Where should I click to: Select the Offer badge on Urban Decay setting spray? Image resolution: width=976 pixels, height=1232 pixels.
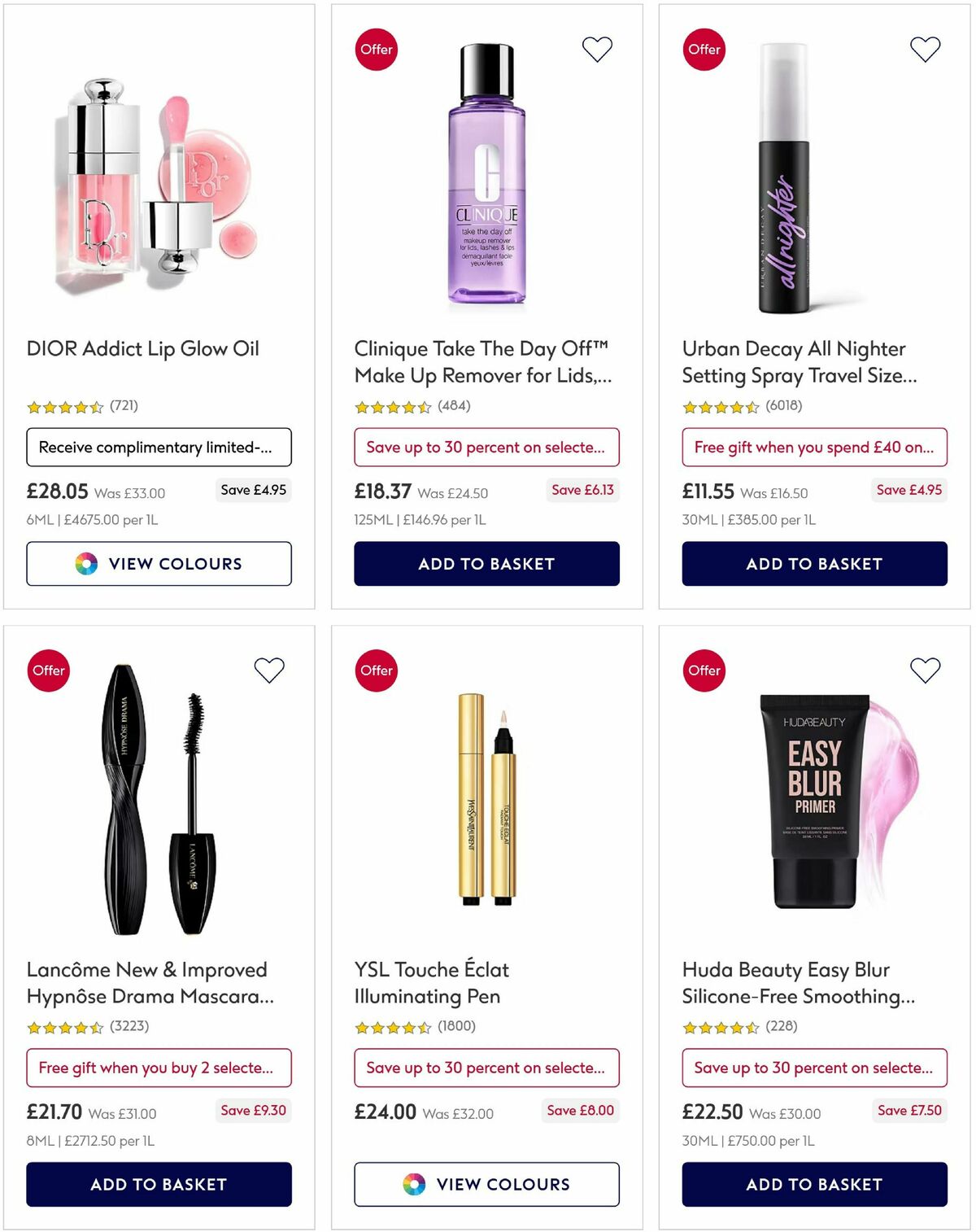[x=704, y=50]
